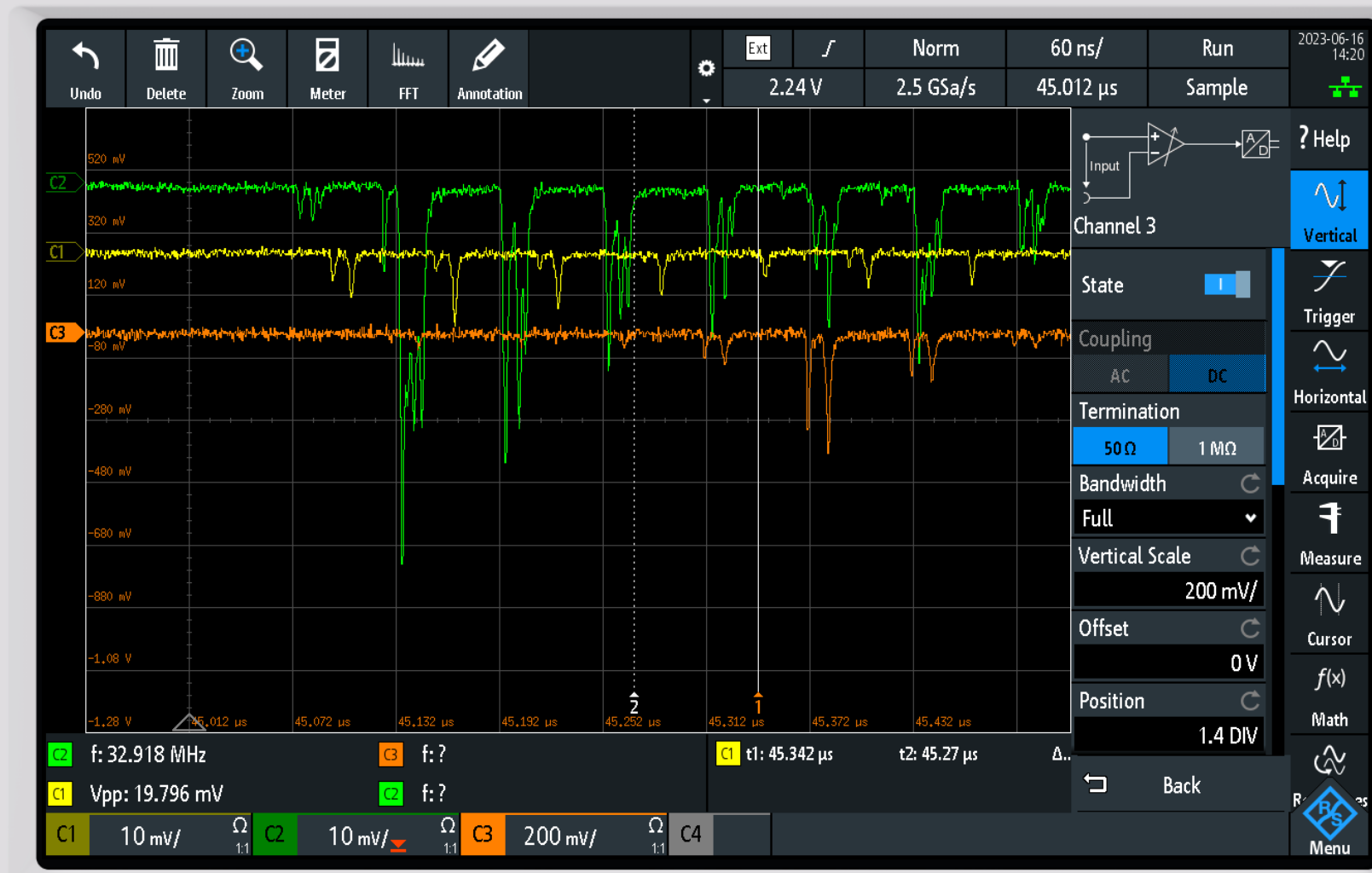Click the Vertical Scale 200 mV/ field
The width and height of the screenshot is (1372, 873).
[1167, 591]
